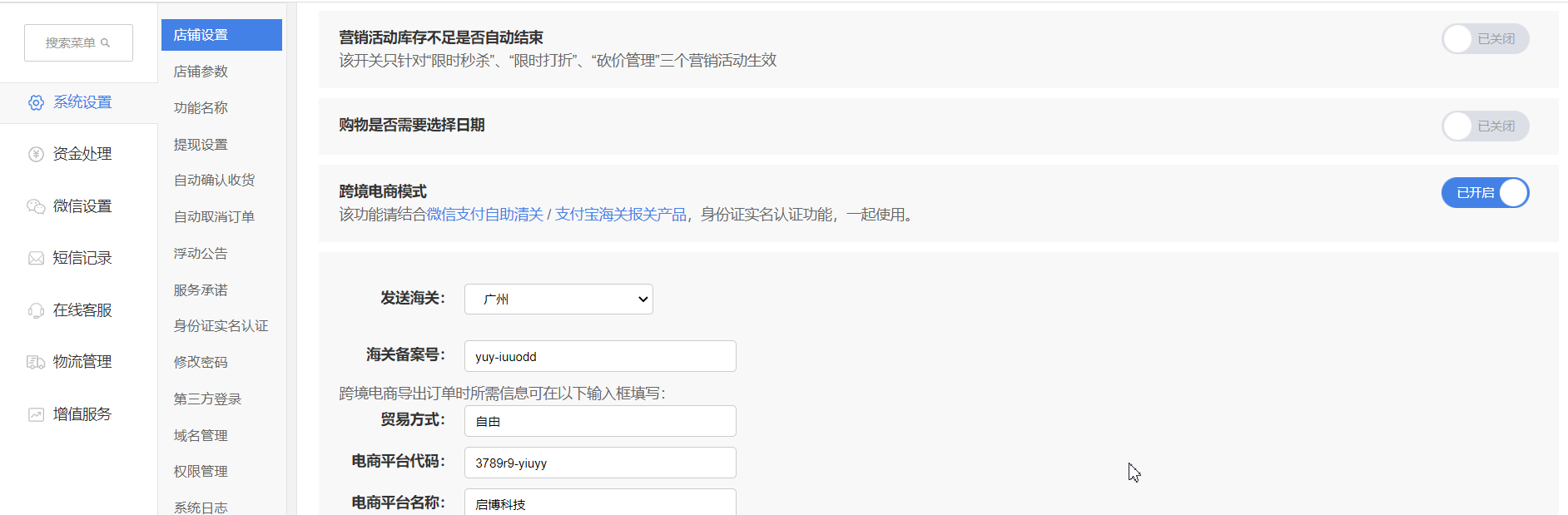Disable the 跨境电商模式 switch
Screen dimensions: 1568x515
[1485, 193]
